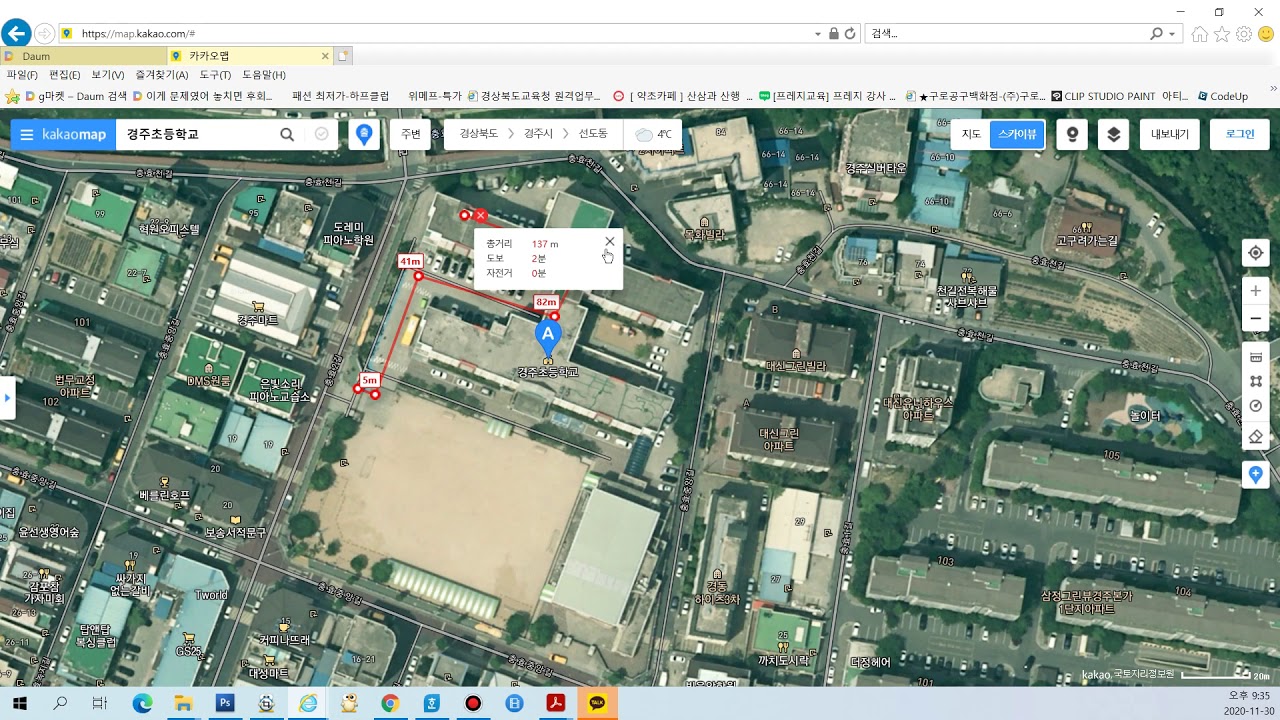Switch to 스카이뷰 sky view
This screenshot has width=1280, height=720.
[1017, 134]
